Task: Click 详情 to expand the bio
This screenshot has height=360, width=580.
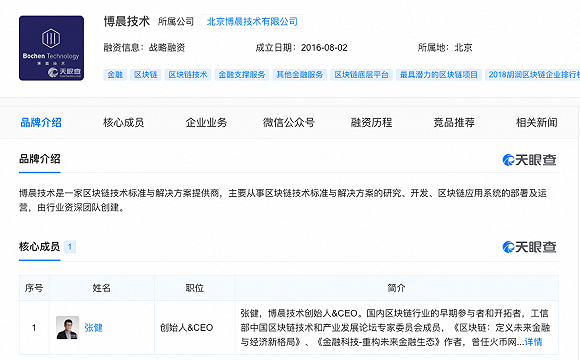Action: pos(533,342)
